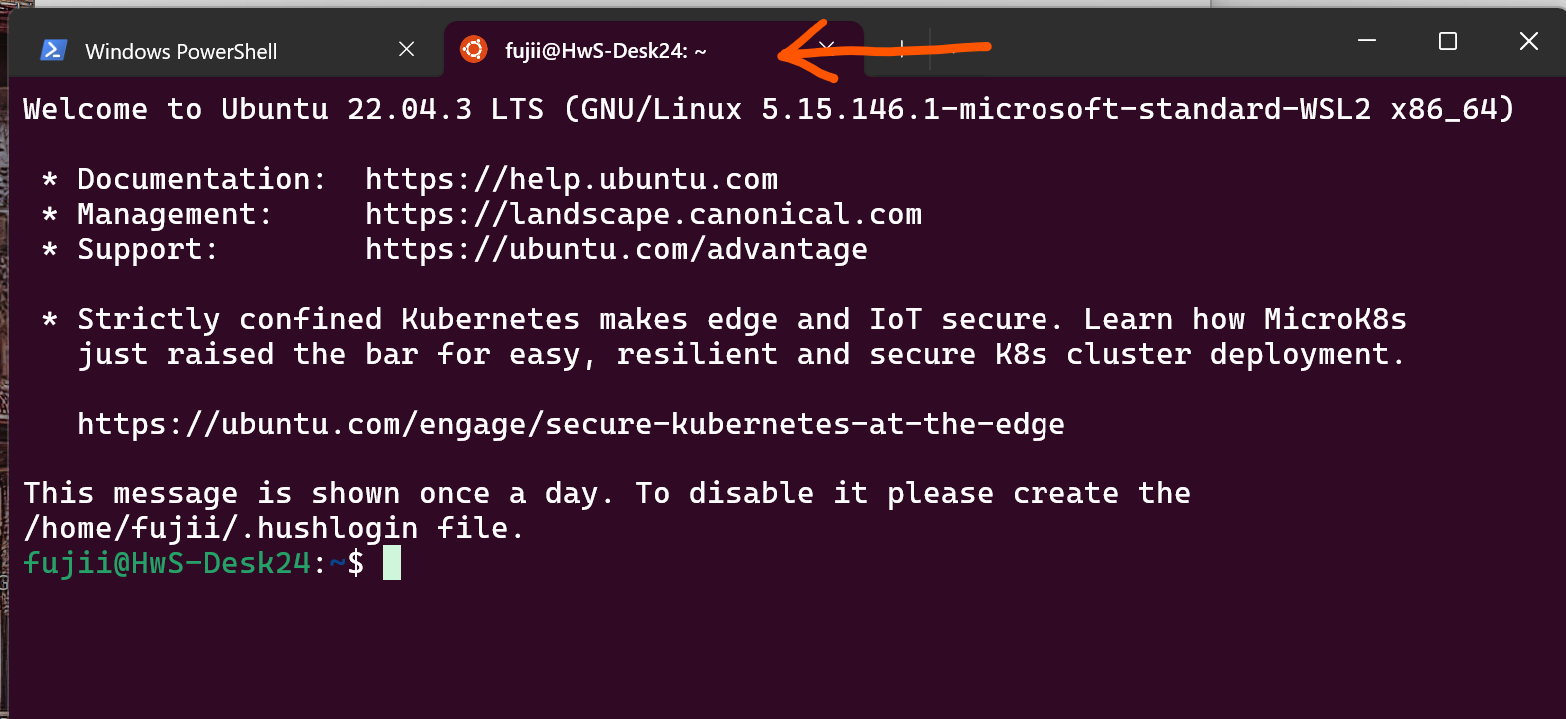
Task: Maximize the terminal window
Action: coord(1447,41)
